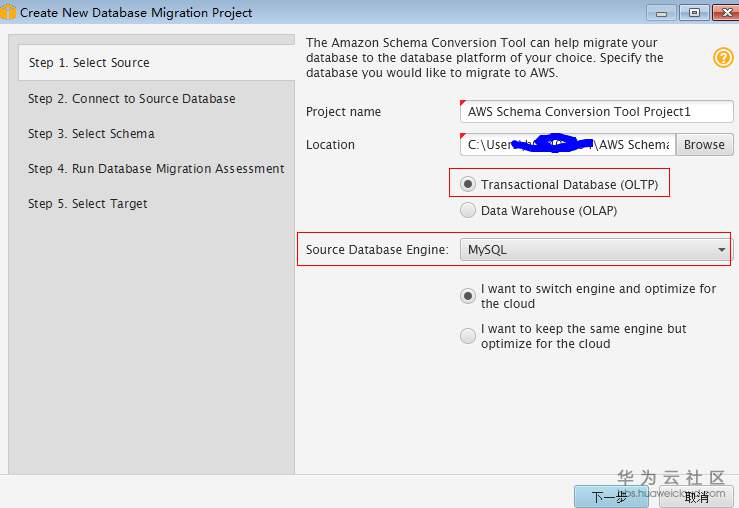
Task: Minimize the migration project dialog window
Action: click(x=661, y=13)
